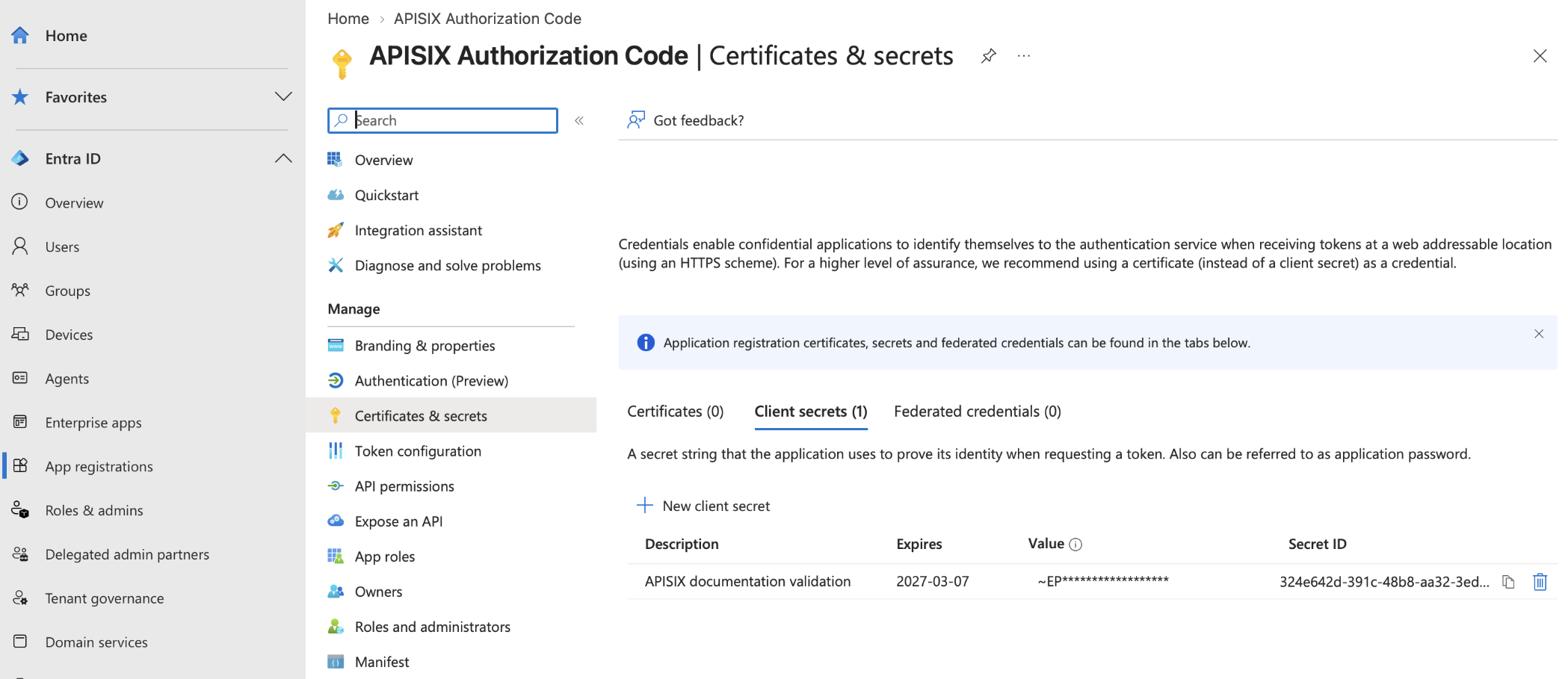Screen dimensions: 1568x679
Task: Go to Home breadcrumb link
Action: tap(348, 19)
